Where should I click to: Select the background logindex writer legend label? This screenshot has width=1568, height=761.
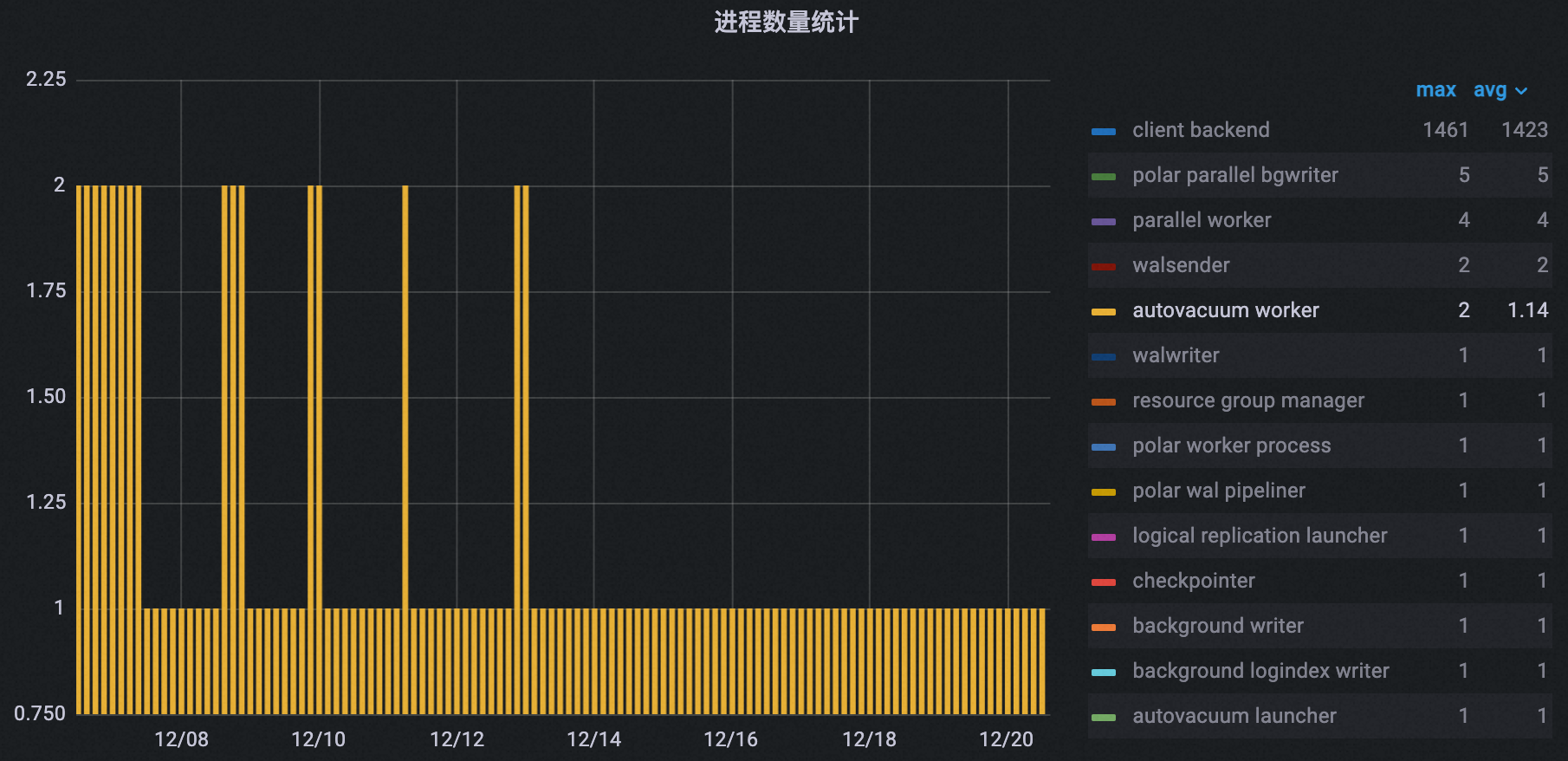tap(1260, 671)
